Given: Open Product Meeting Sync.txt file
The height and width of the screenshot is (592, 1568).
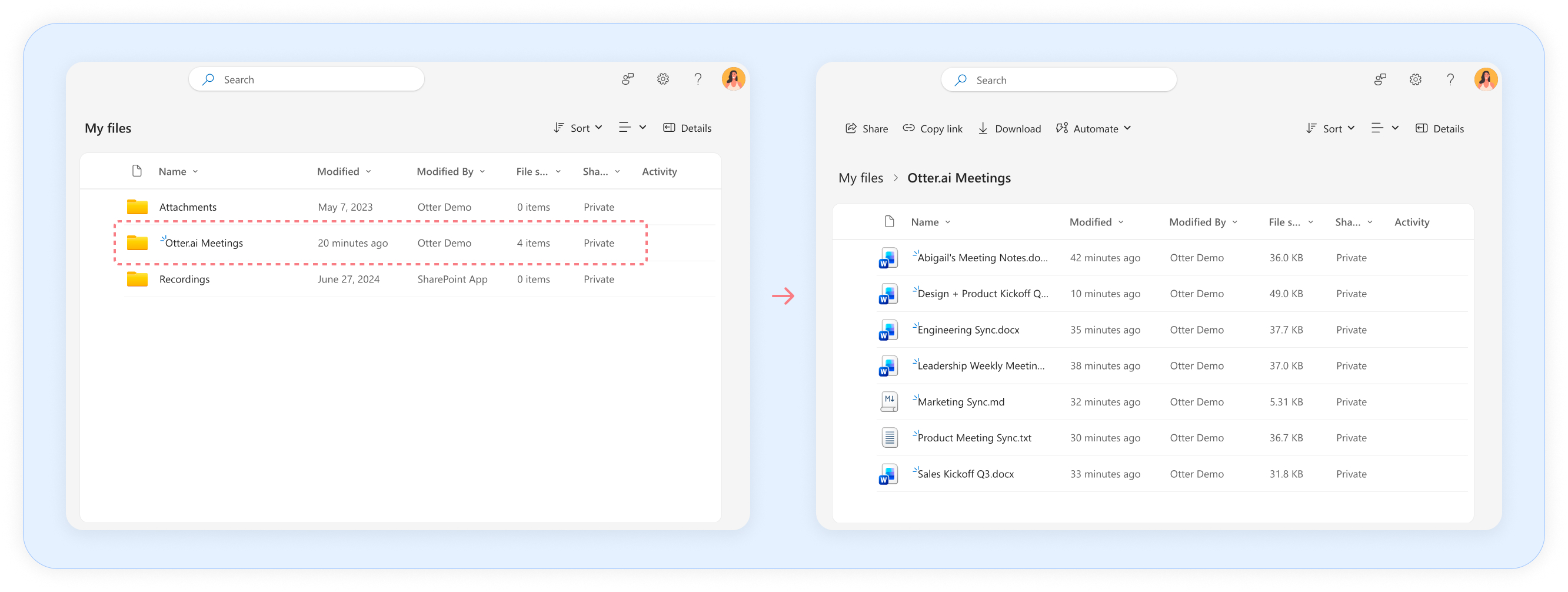Looking at the screenshot, I should (x=974, y=437).
